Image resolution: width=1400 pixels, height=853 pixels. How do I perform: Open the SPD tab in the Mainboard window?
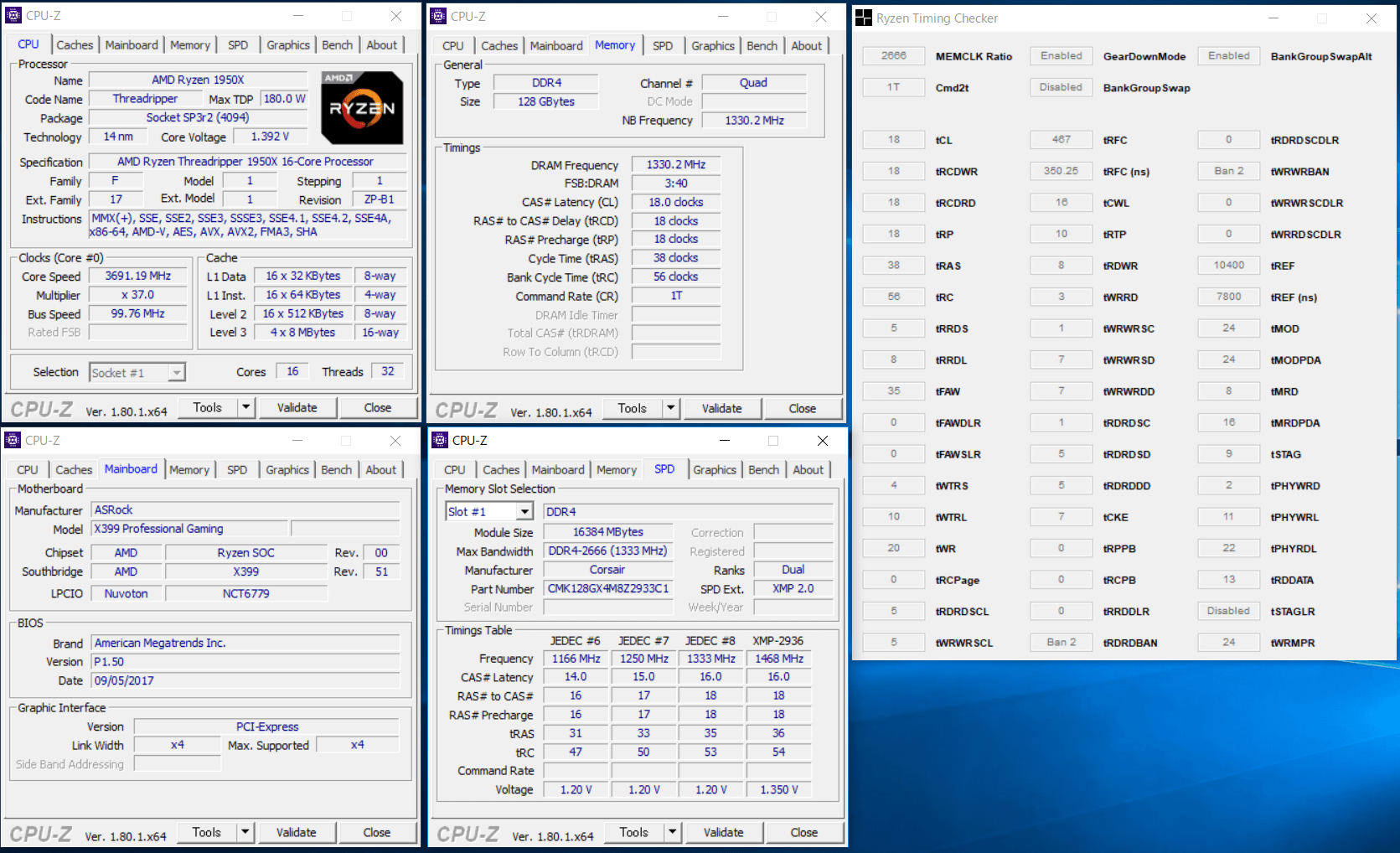pos(237,470)
